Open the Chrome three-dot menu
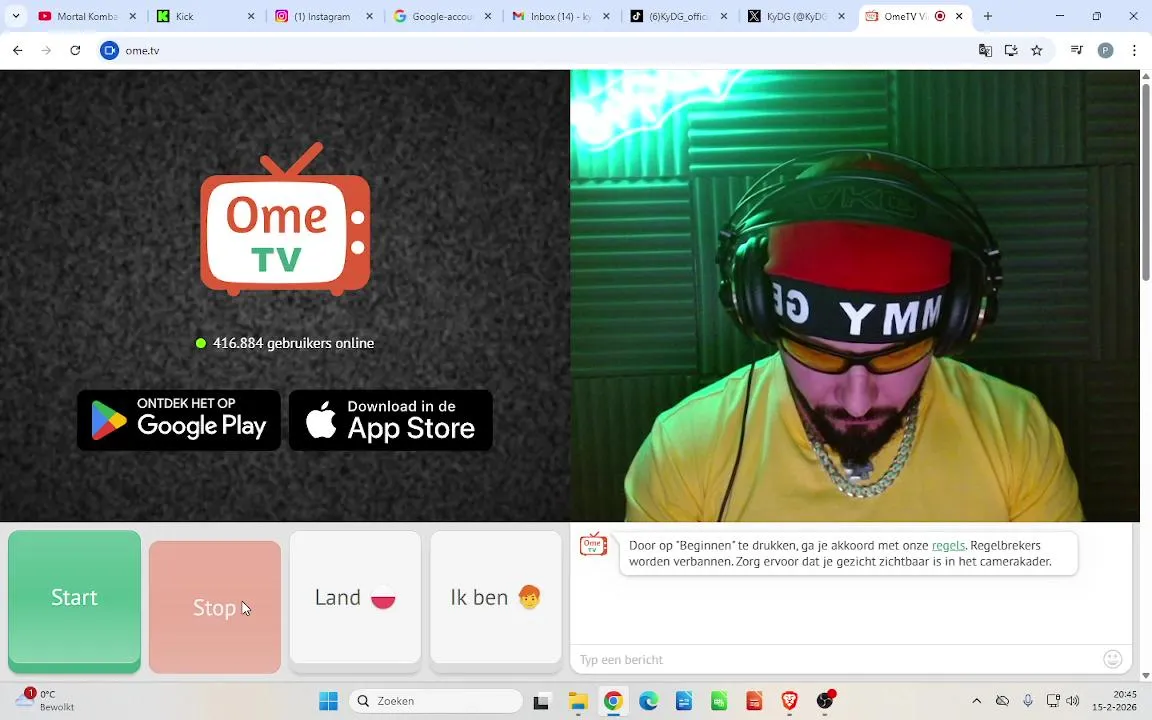Viewport: 1152px width, 720px height. pos(1134,50)
